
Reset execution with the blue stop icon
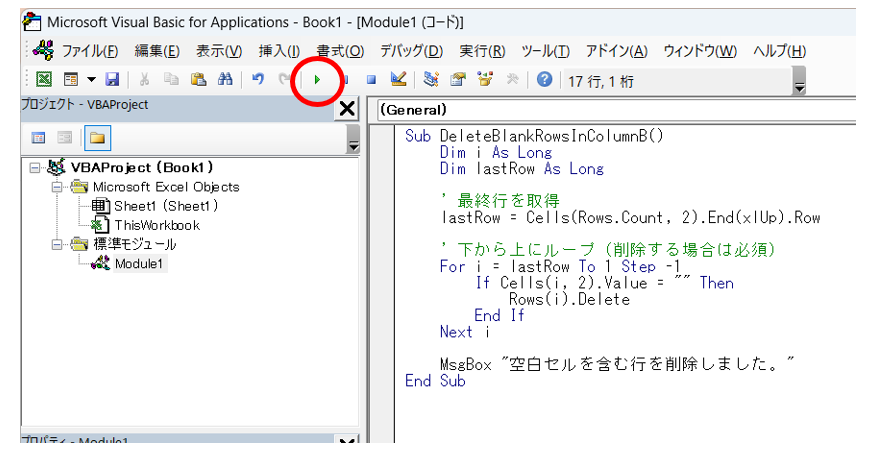(371, 80)
